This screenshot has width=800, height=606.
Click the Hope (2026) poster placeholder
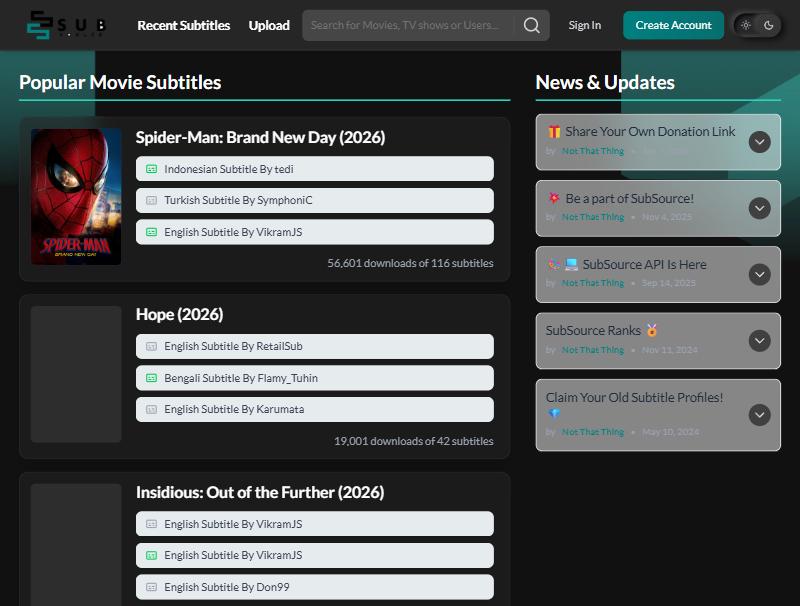76,374
